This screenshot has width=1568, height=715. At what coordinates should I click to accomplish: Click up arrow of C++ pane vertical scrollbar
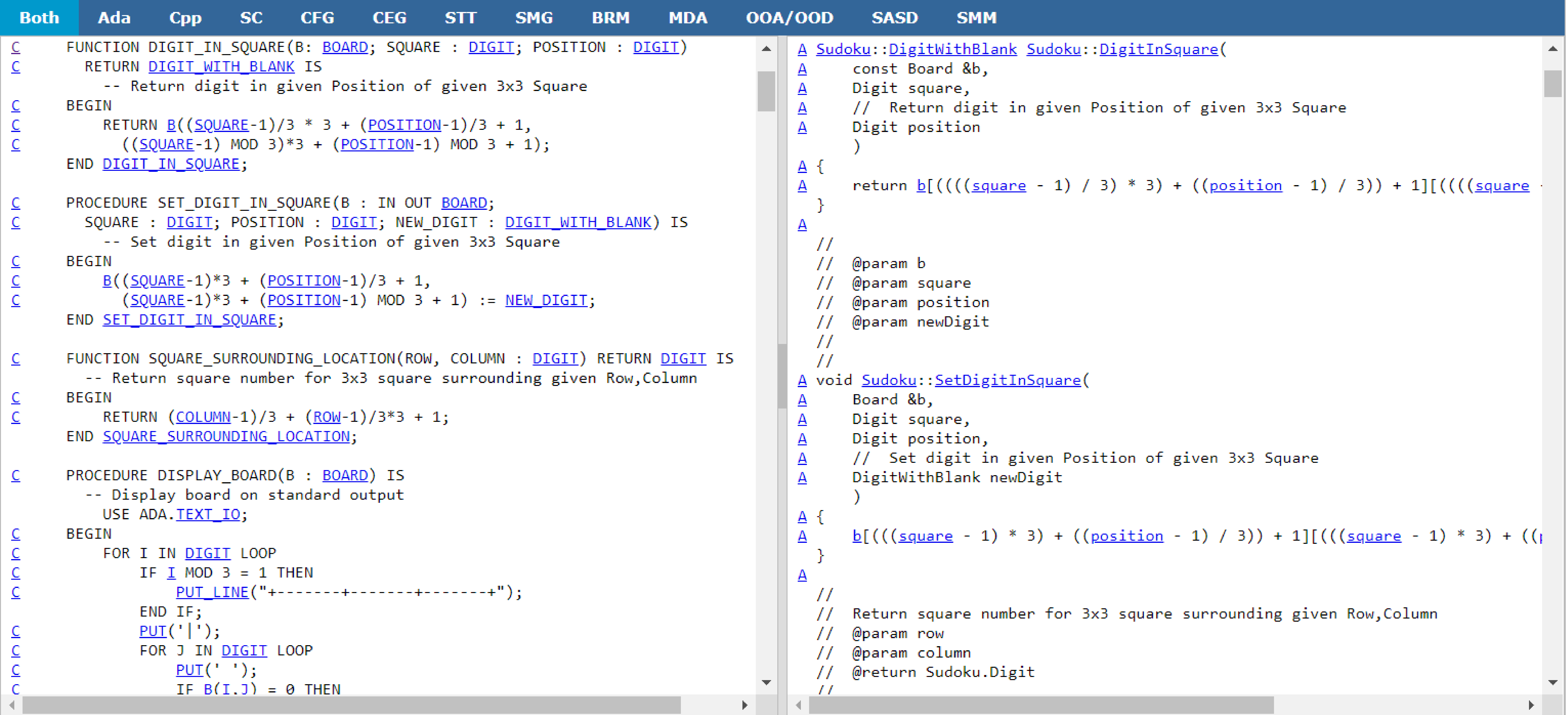pos(1553,49)
